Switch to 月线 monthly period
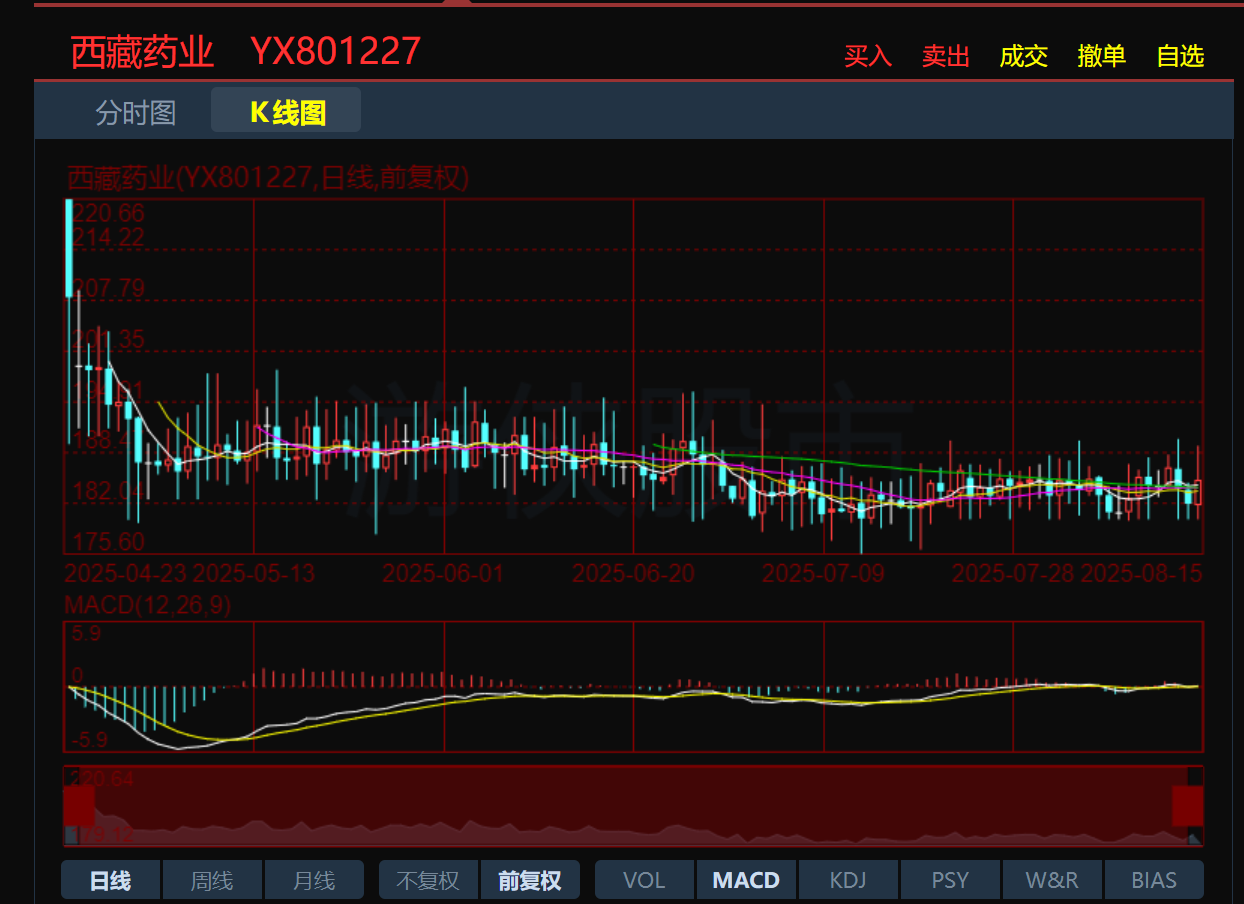 314,880
